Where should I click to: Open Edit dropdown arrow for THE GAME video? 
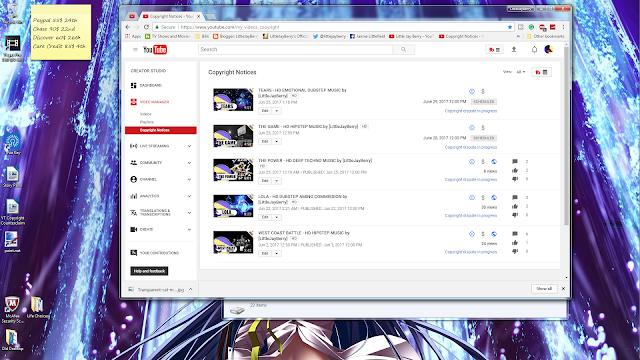[276, 141]
